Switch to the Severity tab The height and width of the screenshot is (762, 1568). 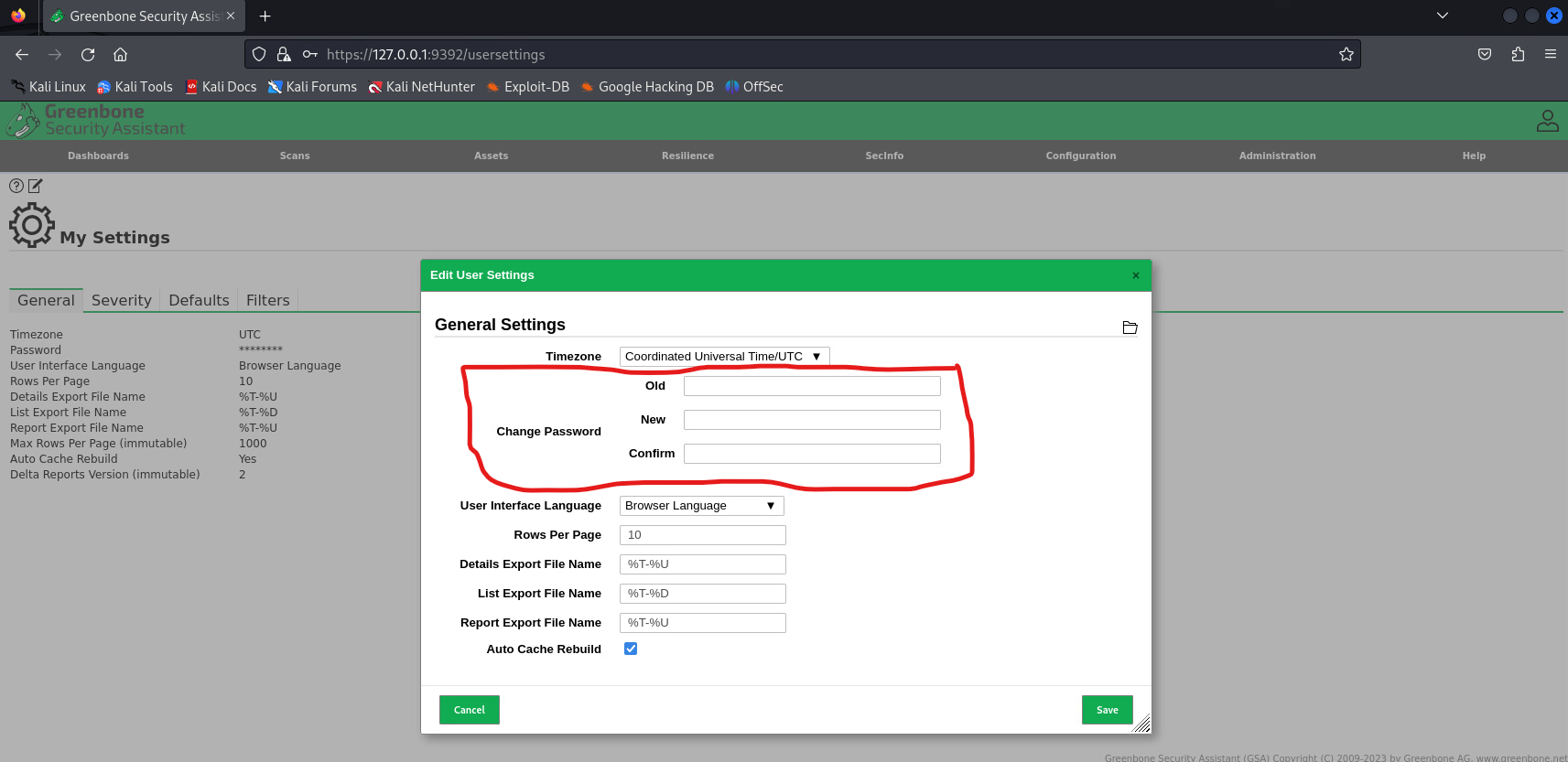pyautogui.click(x=122, y=300)
